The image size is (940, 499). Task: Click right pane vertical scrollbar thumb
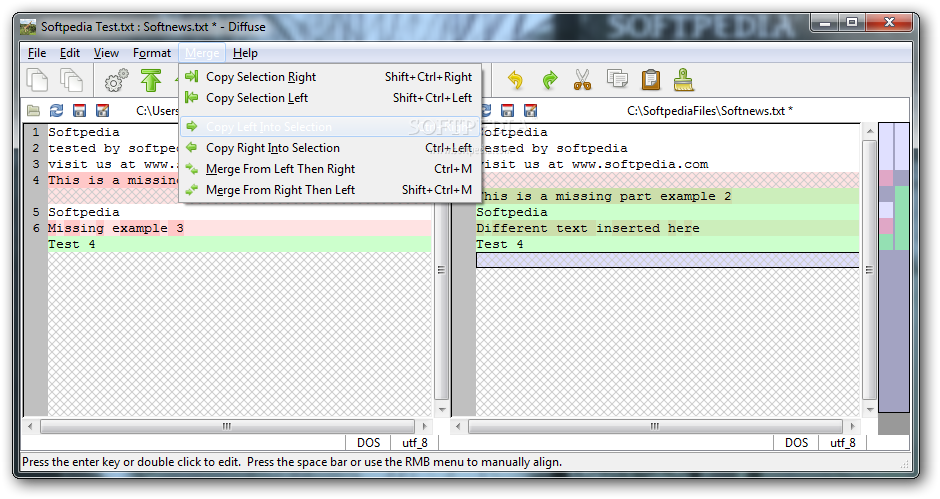869,270
